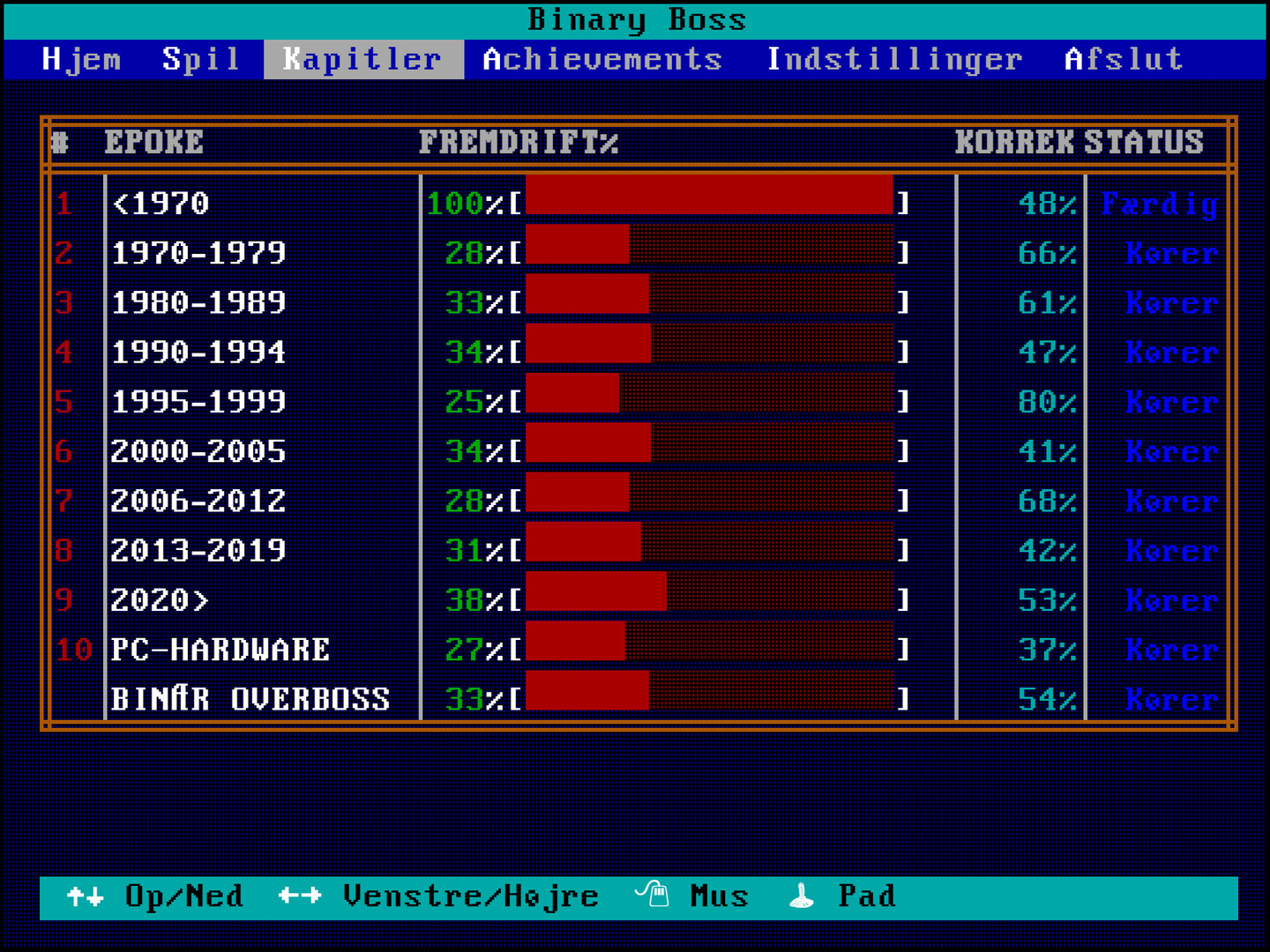1270x952 pixels.
Task: Click the left/right arrows icon
Action: pos(300,896)
